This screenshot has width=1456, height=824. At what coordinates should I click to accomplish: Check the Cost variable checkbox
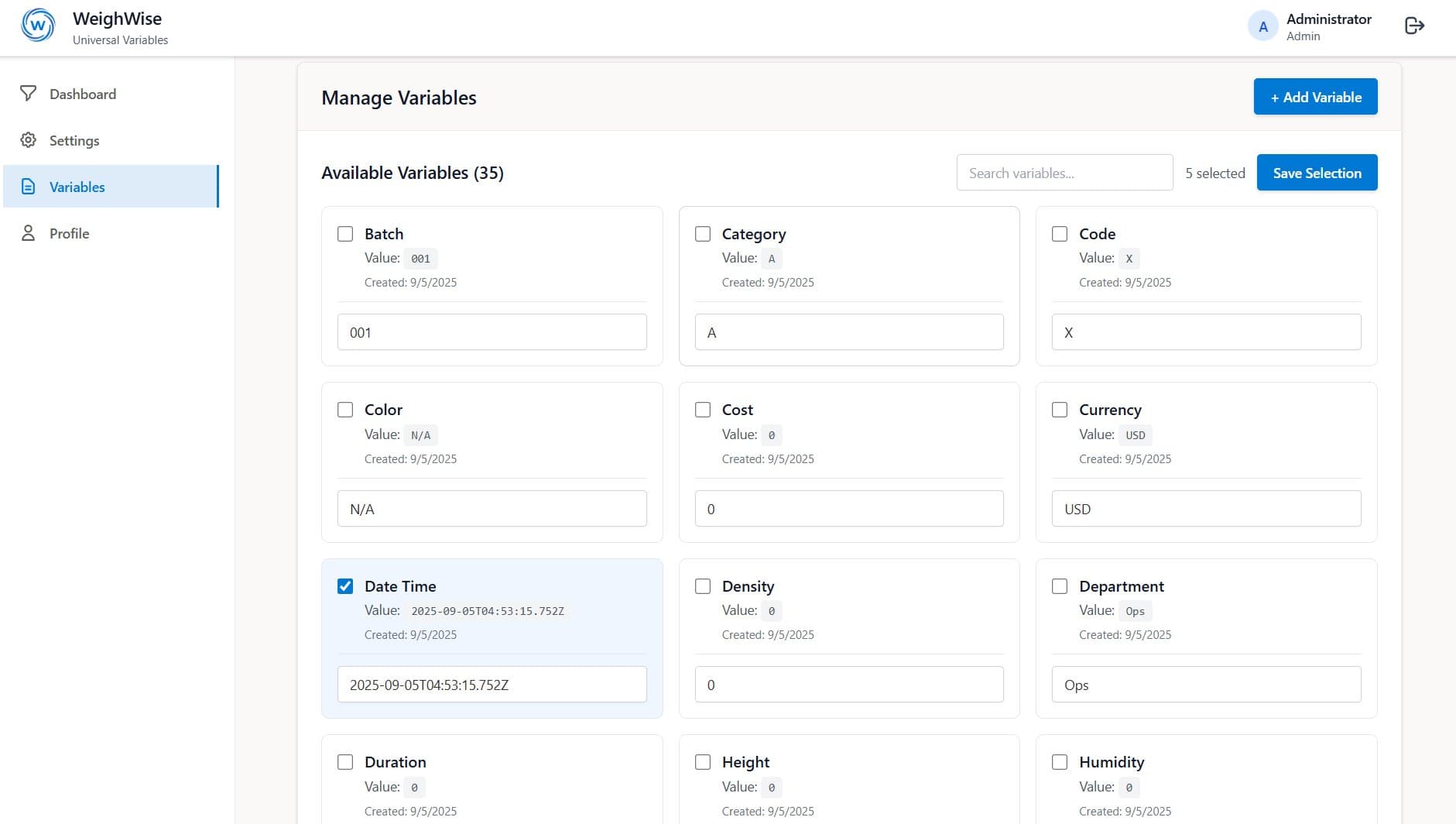703,410
